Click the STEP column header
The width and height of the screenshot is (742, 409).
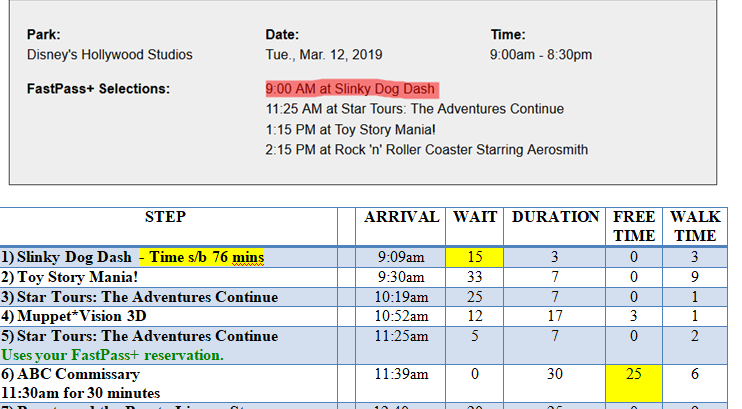[x=165, y=217]
